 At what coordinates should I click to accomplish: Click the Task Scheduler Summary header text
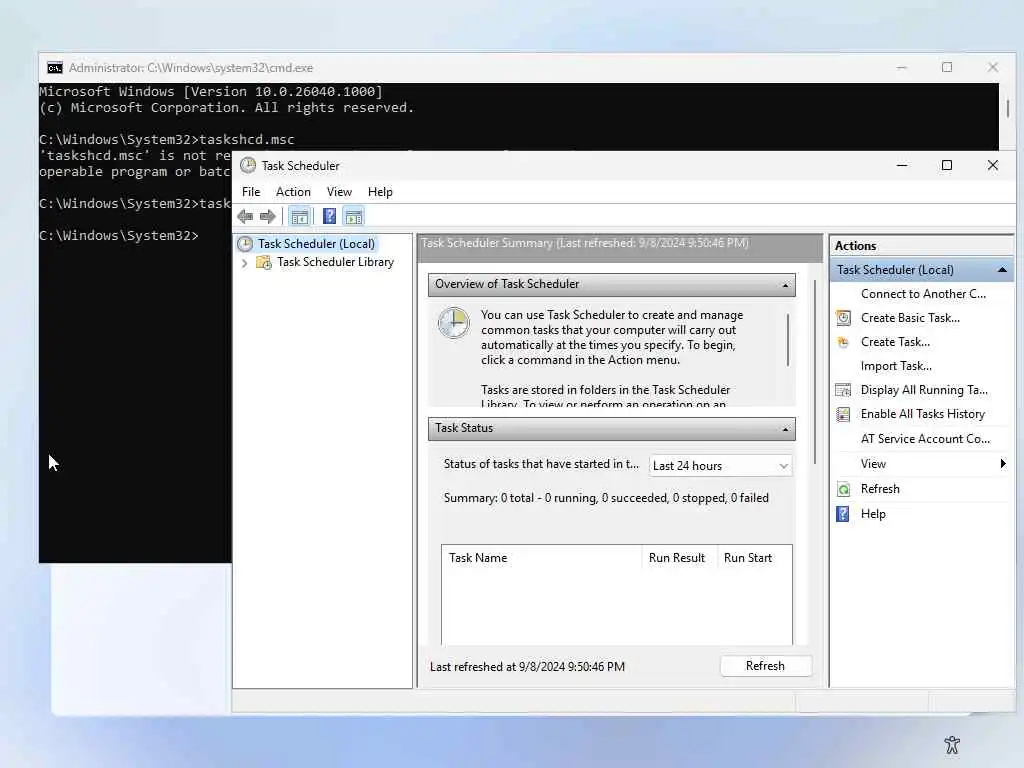coord(585,243)
